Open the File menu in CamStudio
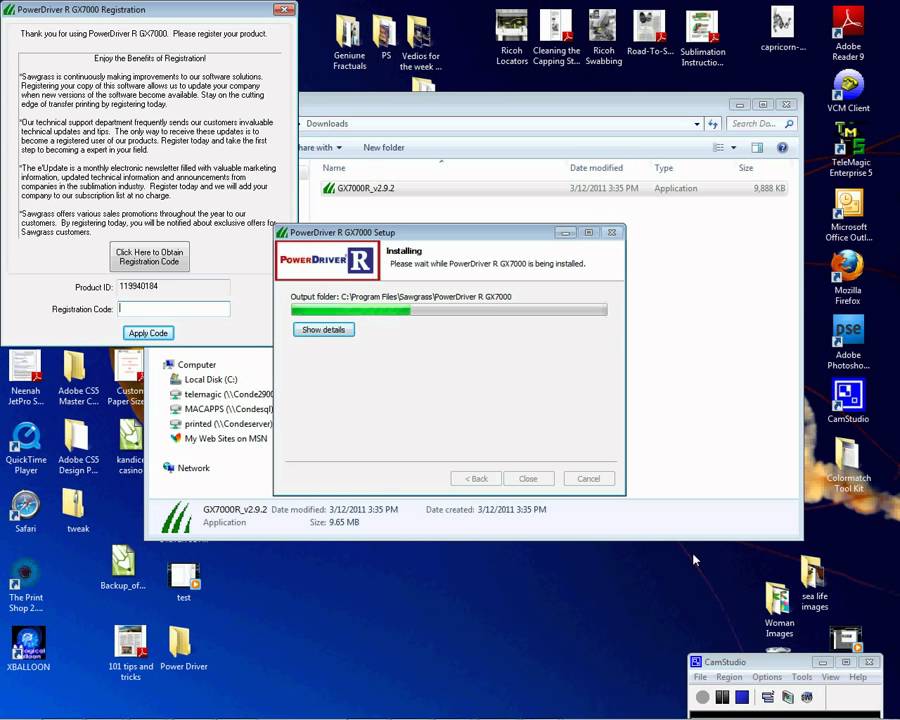The width and height of the screenshot is (900, 720). pyautogui.click(x=700, y=677)
